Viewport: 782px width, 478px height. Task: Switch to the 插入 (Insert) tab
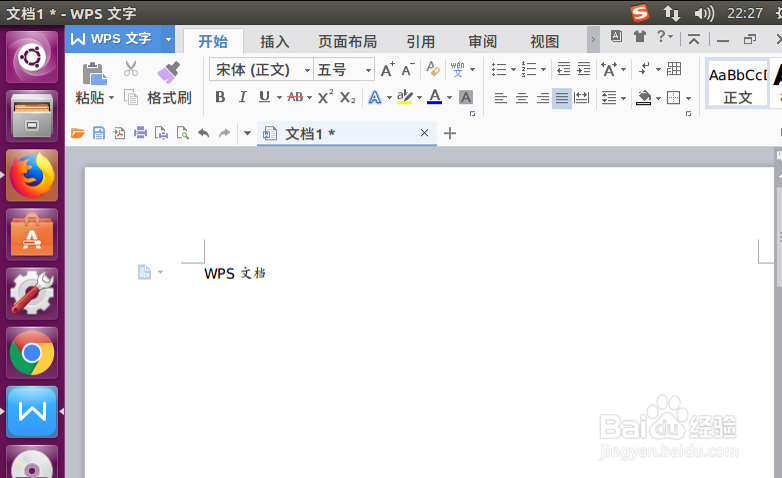coord(274,41)
